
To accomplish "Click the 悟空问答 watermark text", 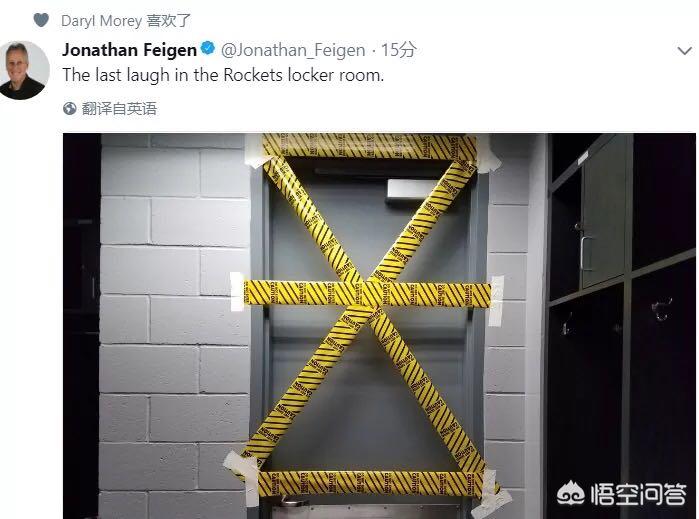I will coord(639,494).
